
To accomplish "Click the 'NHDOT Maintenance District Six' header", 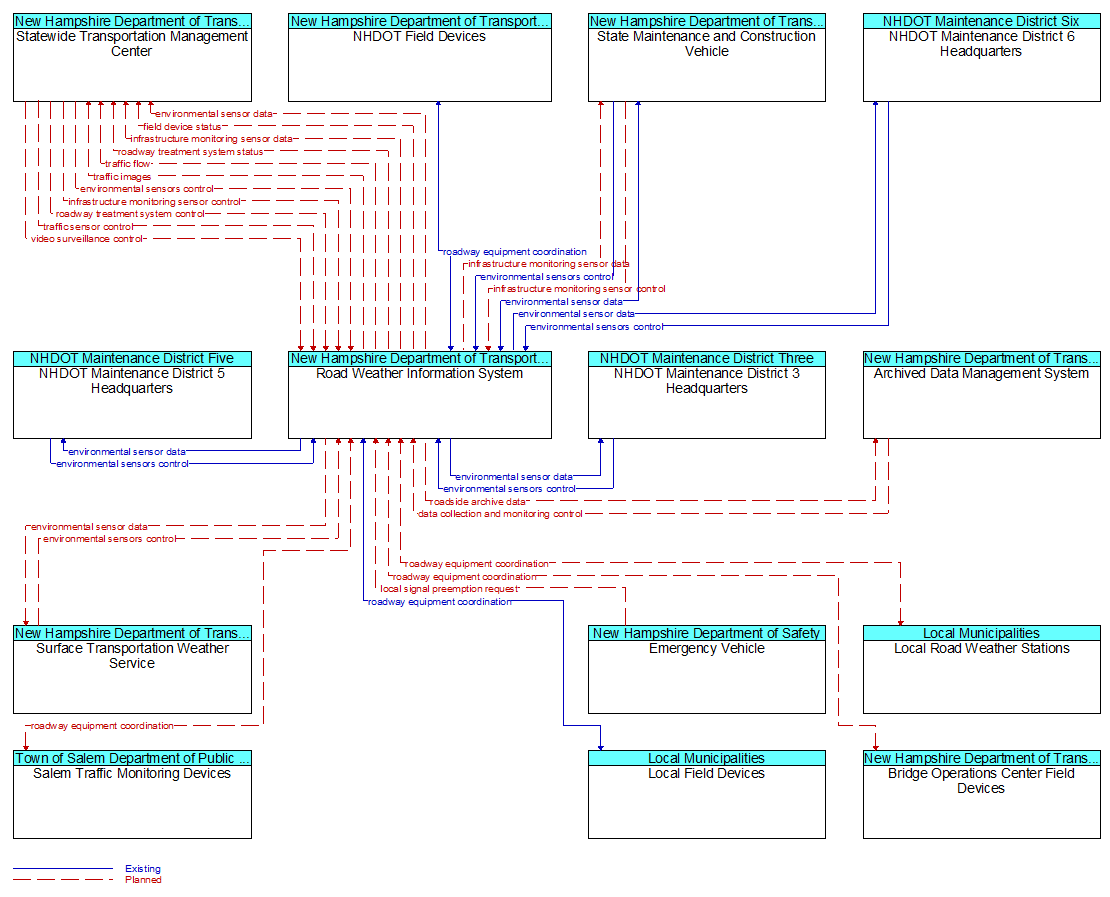I will coord(981,21).
